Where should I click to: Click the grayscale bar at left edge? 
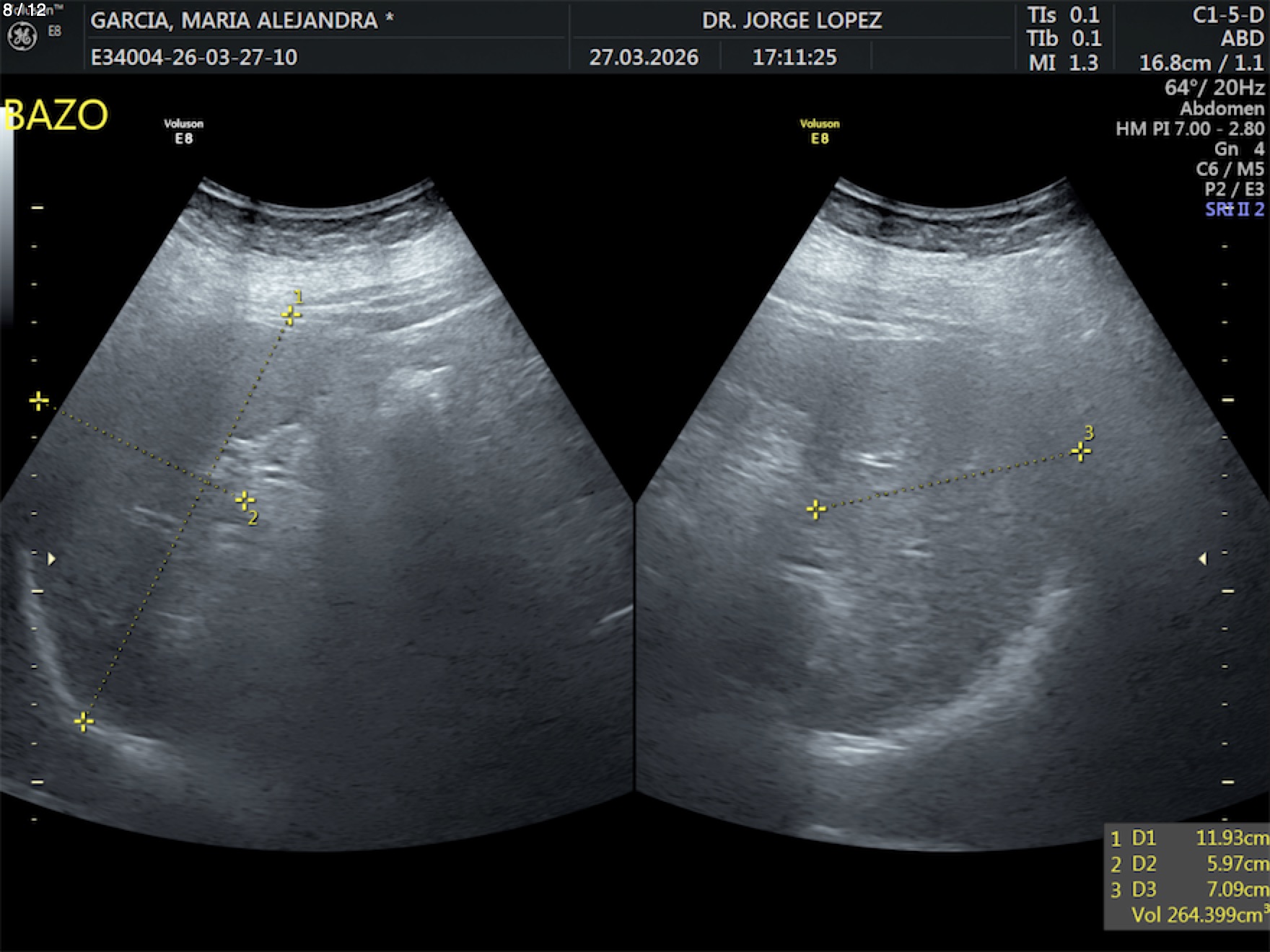pyautogui.click(x=6, y=216)
